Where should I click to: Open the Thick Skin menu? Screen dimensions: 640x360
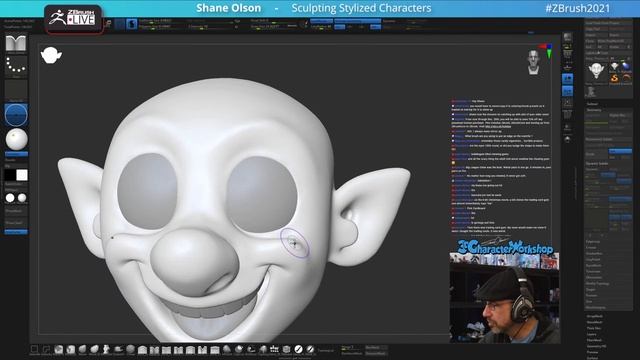click(x=594, y=328)
